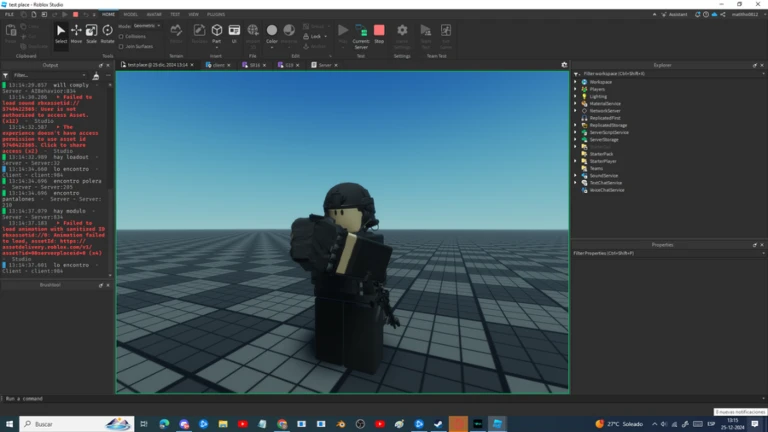
Task: Activate the Rotate tool
Action: [107, 34]
